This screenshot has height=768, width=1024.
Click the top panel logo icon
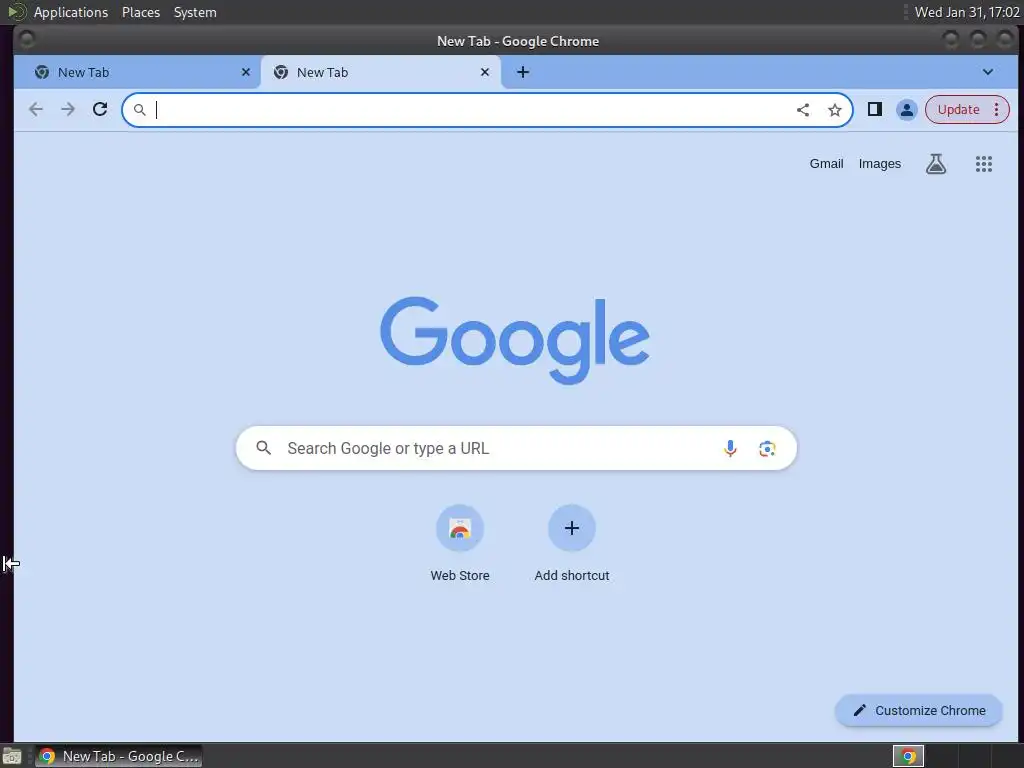pos(16,12)
